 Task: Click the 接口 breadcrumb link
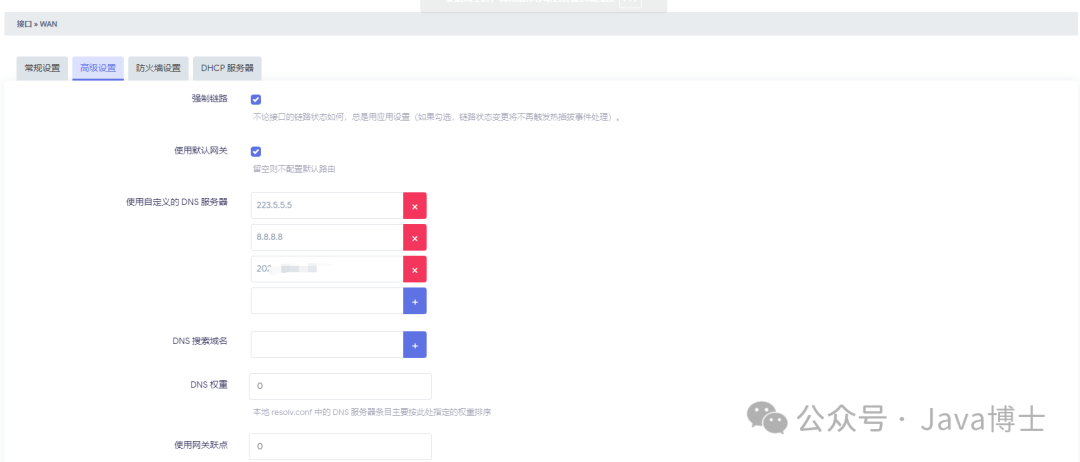coord(23,23)
